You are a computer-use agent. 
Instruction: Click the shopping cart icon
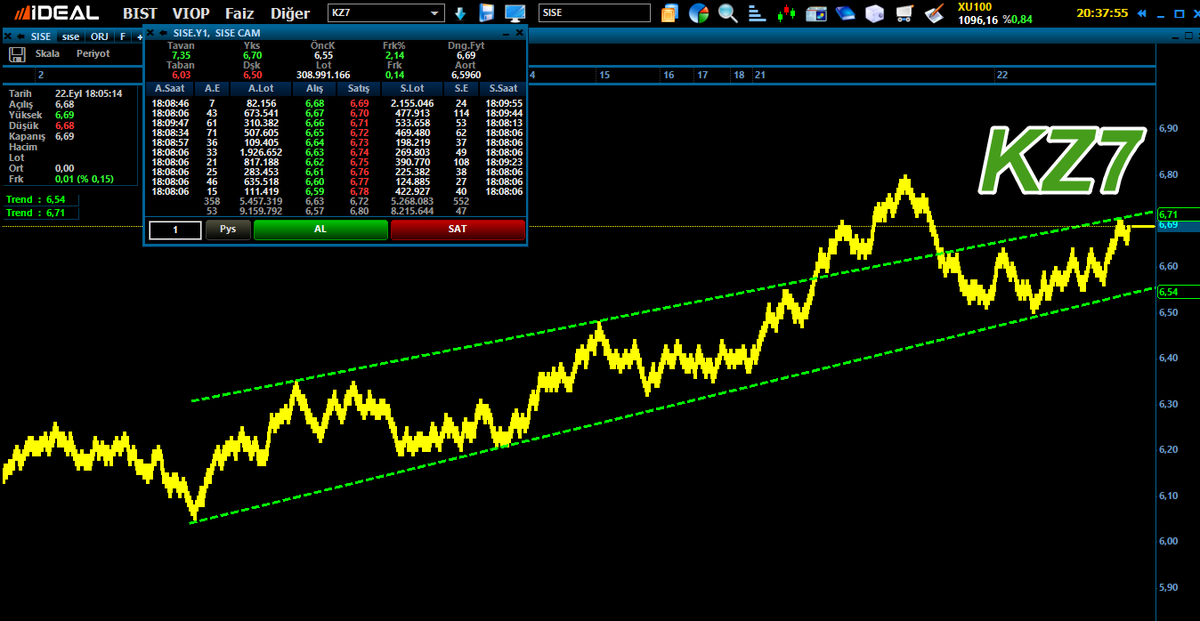click(905, 14)
